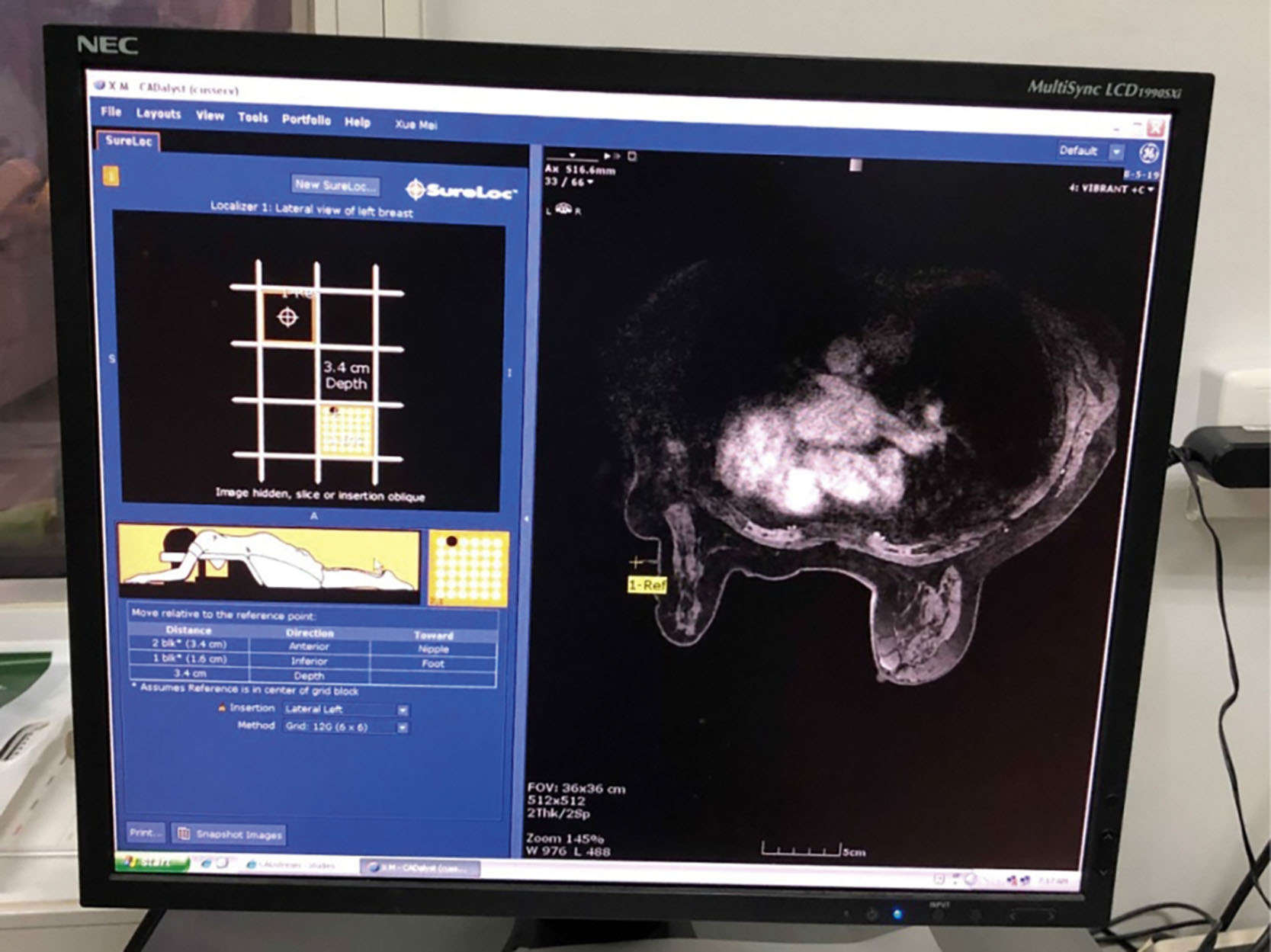Click the 1-Ref marker on MRI image

click(647, 585)
